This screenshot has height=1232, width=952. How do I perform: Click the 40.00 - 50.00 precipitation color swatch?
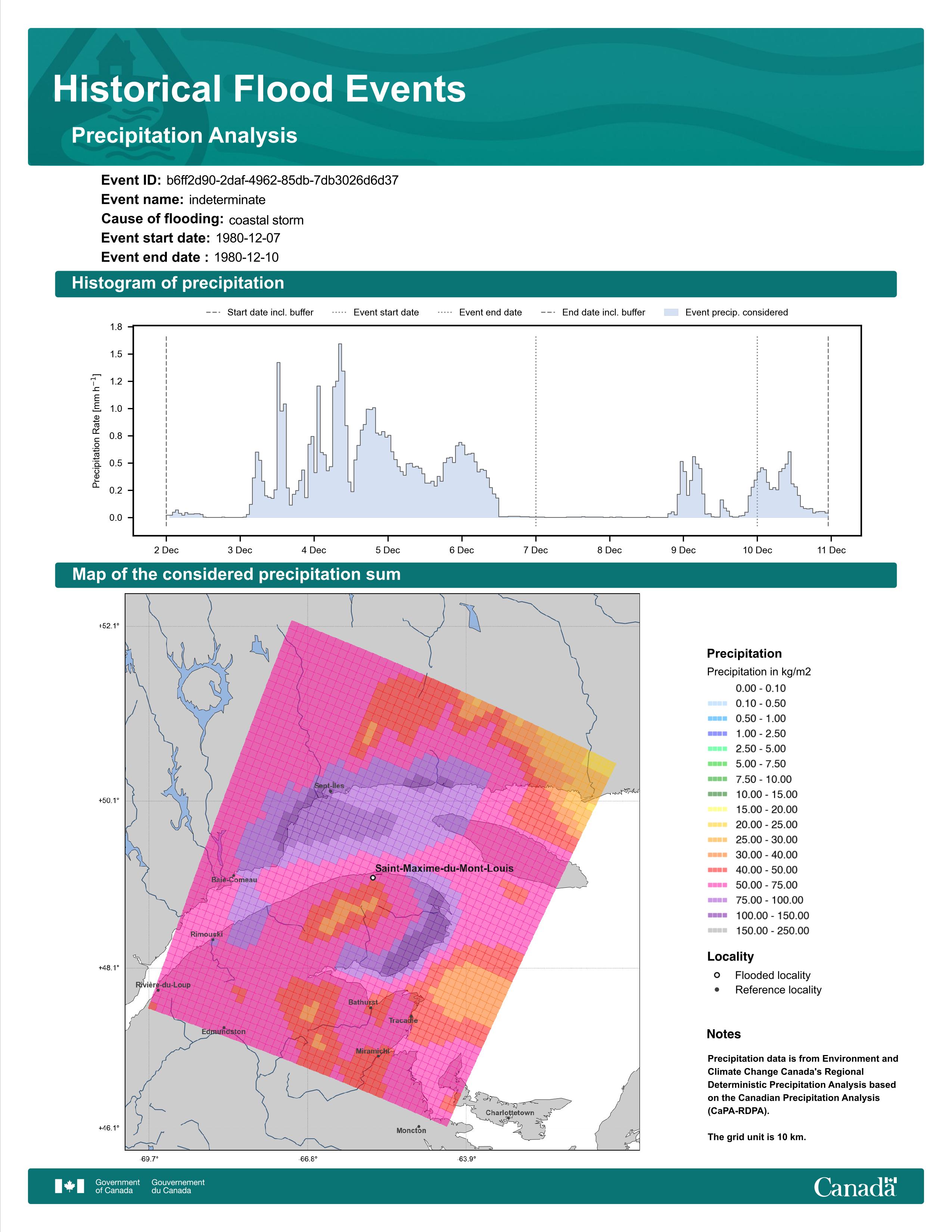click(718, 870)
